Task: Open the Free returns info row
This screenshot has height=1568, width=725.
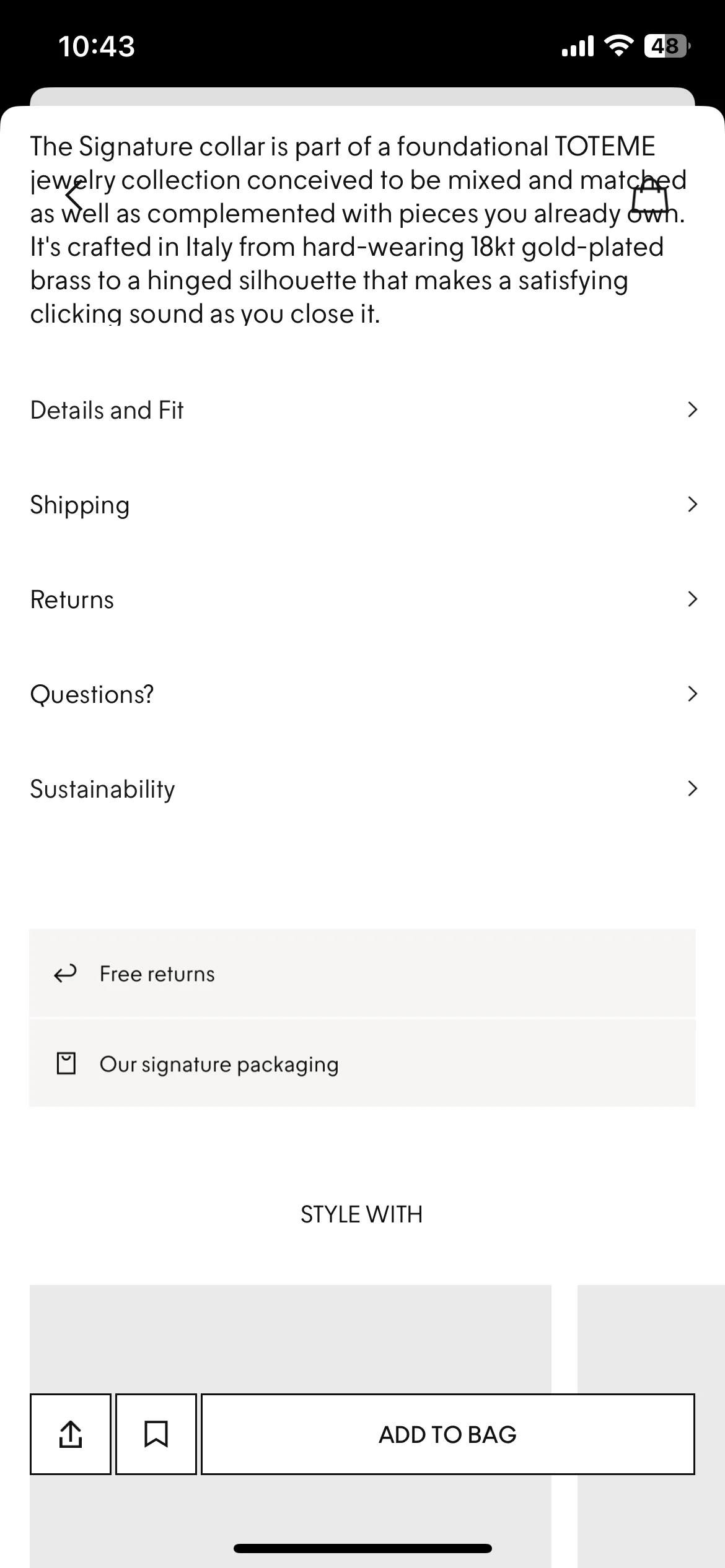Action: (362, 973)
